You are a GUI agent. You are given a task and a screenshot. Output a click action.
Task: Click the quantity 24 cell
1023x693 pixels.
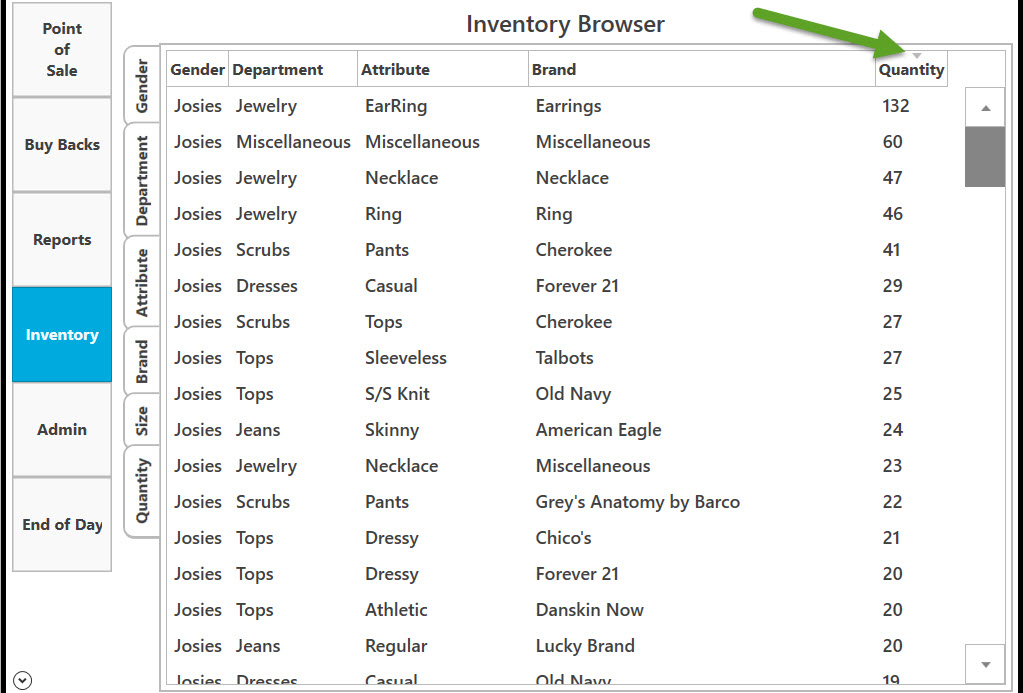[893, 429]
